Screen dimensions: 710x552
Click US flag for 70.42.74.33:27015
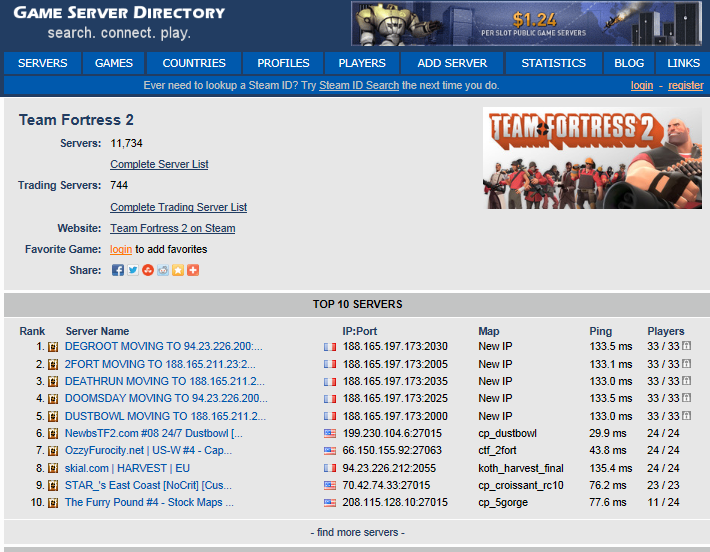(330, 486)
